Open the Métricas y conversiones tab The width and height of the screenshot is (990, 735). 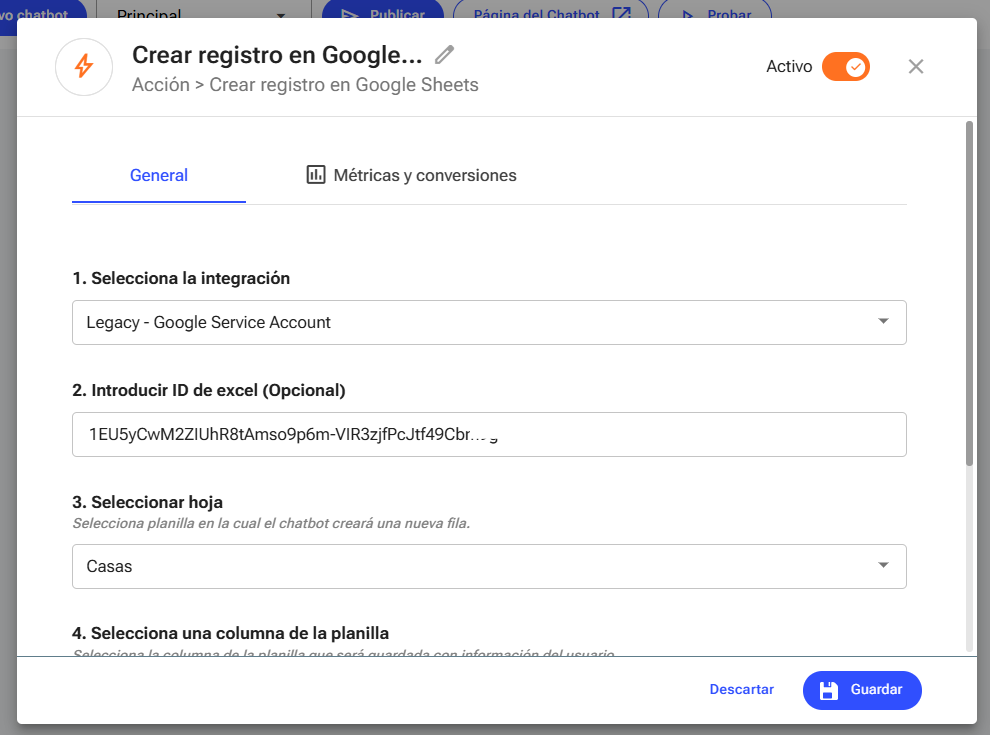[x=411, y=175]
